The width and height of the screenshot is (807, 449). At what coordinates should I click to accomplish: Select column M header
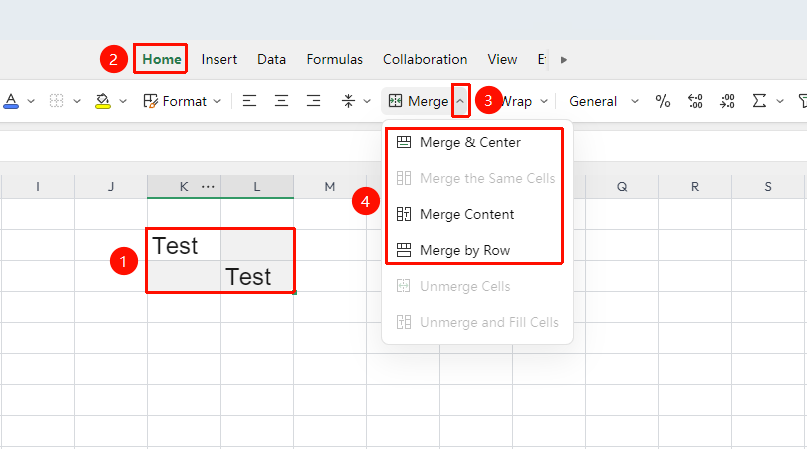click(x=330, y=186)
